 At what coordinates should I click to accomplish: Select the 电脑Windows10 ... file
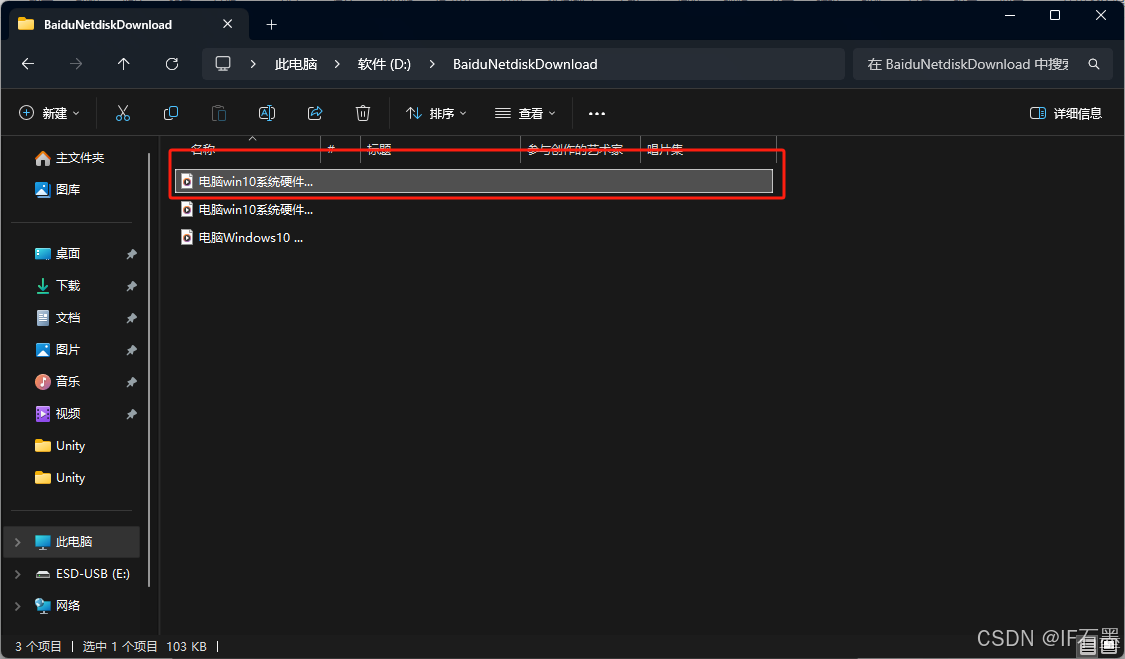coord(241,238)
